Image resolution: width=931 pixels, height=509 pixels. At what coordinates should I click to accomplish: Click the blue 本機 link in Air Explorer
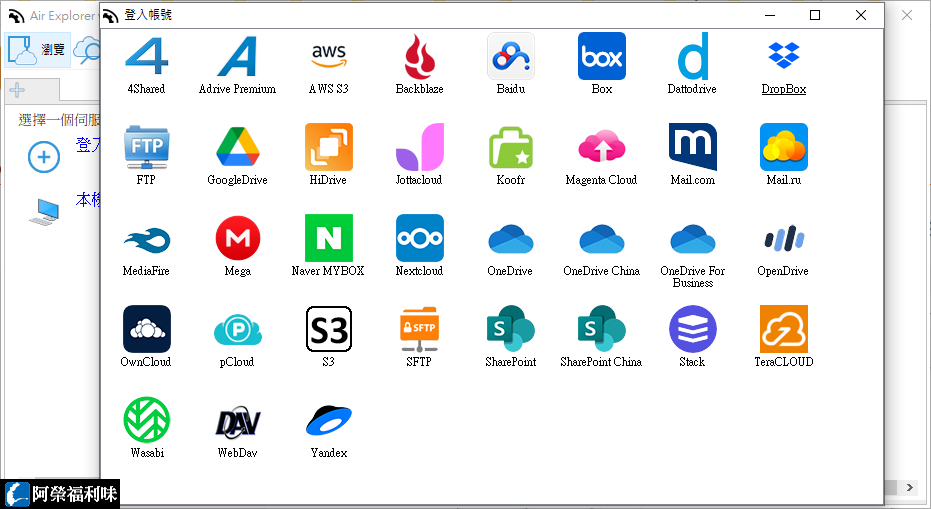[x=88, y=200]
